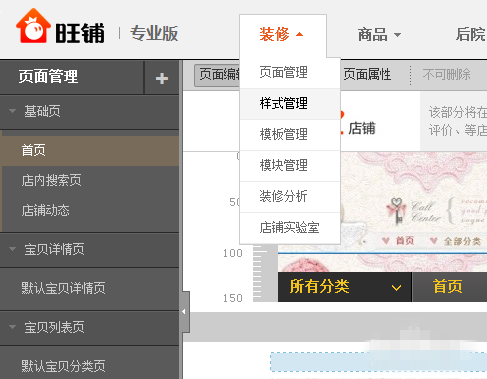Open the 装修 dropdown menu
This screenshot has height=379, width=487.
282,34
